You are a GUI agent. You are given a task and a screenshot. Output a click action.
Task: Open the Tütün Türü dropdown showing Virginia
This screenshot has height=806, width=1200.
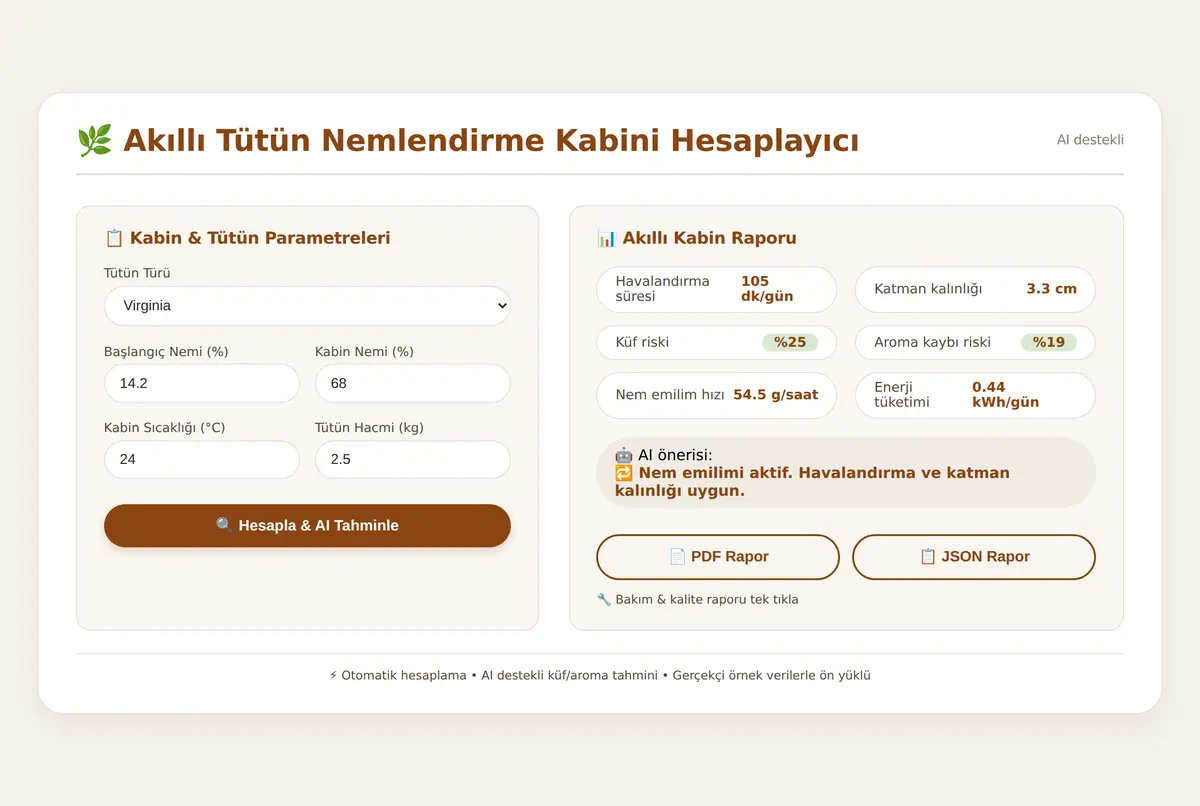[307, 306]
